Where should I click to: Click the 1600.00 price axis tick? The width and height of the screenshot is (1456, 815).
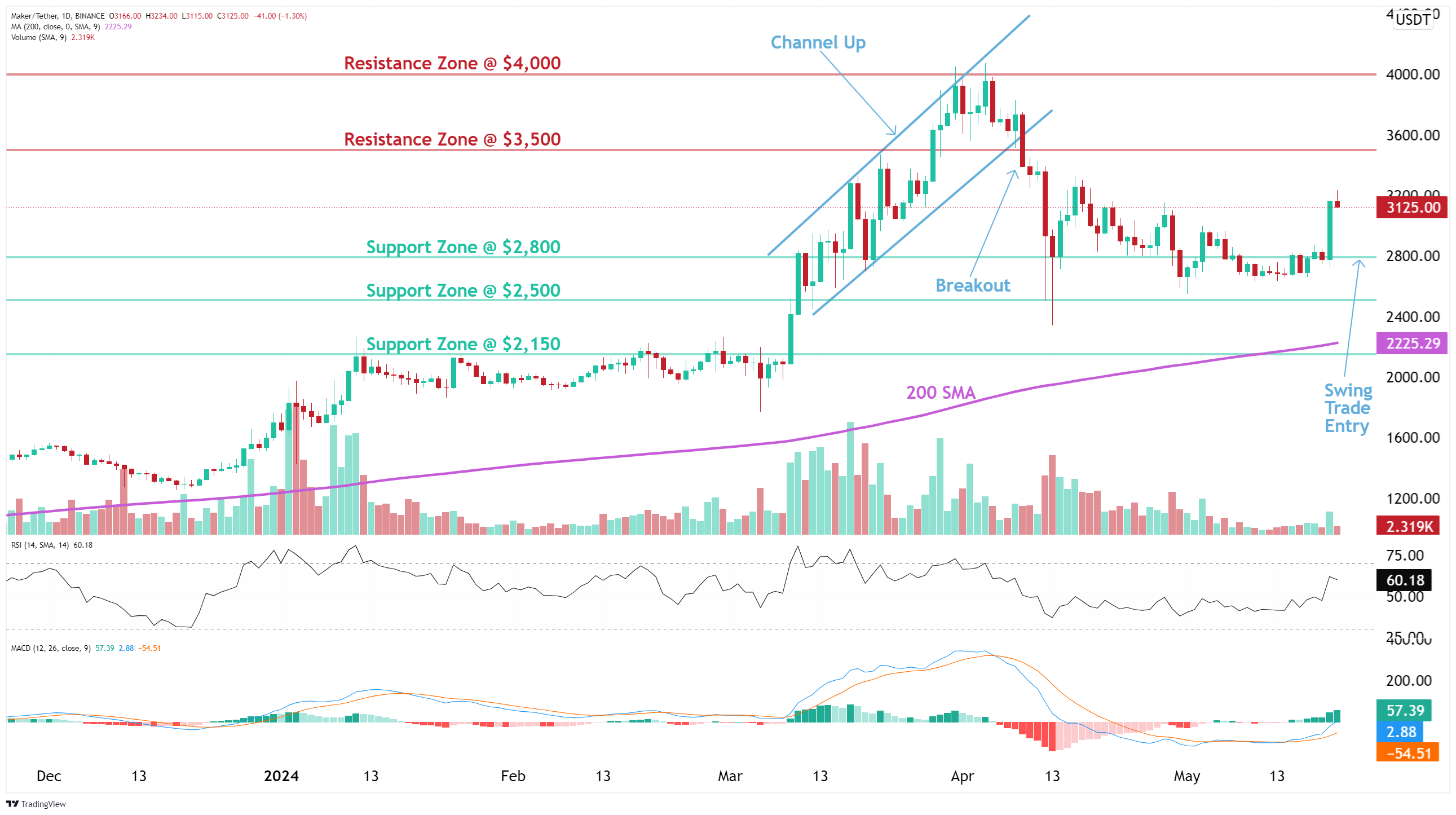1413,438
